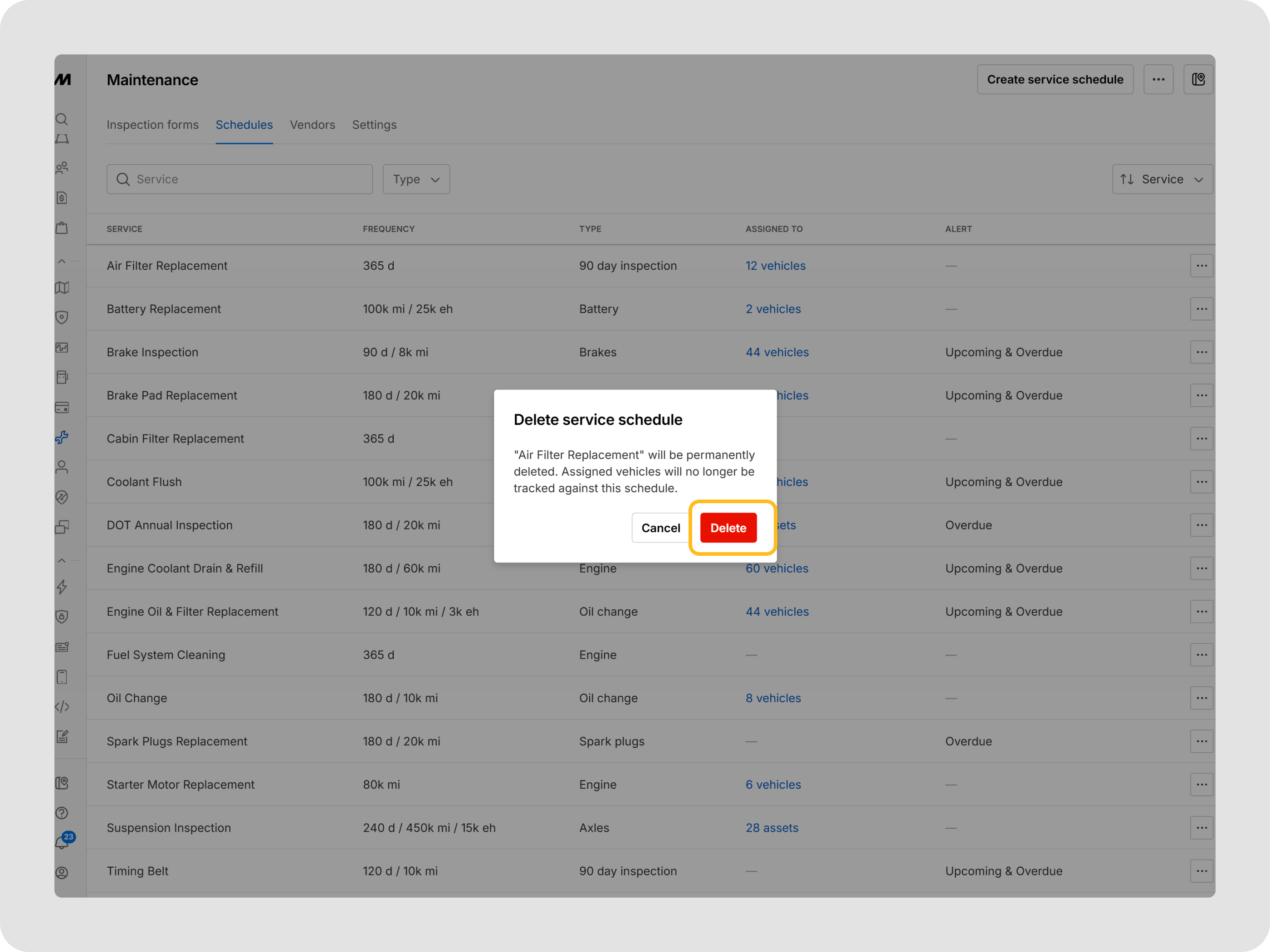Open row options for Battery Replacement
This screenshot has height=952, width=1270.
click(1201, 309)
